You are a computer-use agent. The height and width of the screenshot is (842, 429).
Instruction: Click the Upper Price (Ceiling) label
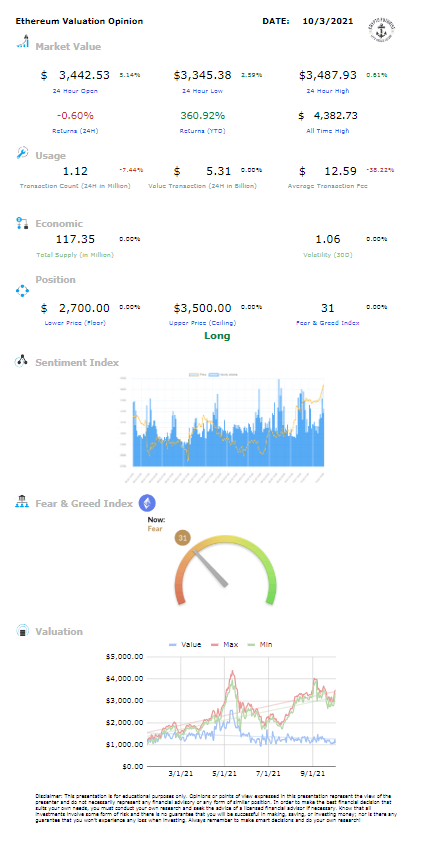click(202, 323)
